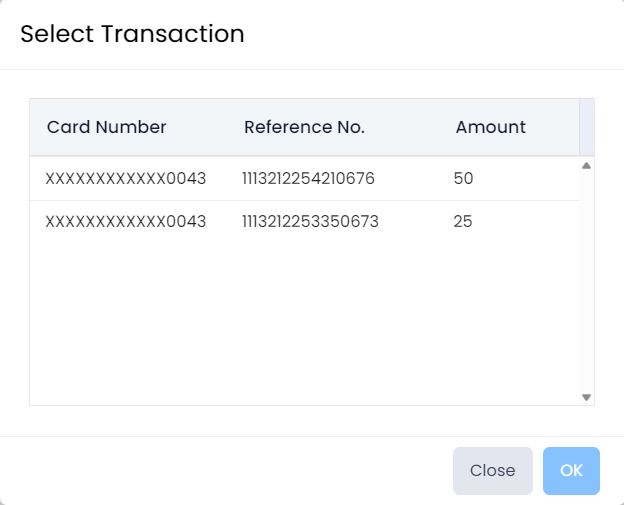Click the Select Transaction dialog title

coord(132,34)
